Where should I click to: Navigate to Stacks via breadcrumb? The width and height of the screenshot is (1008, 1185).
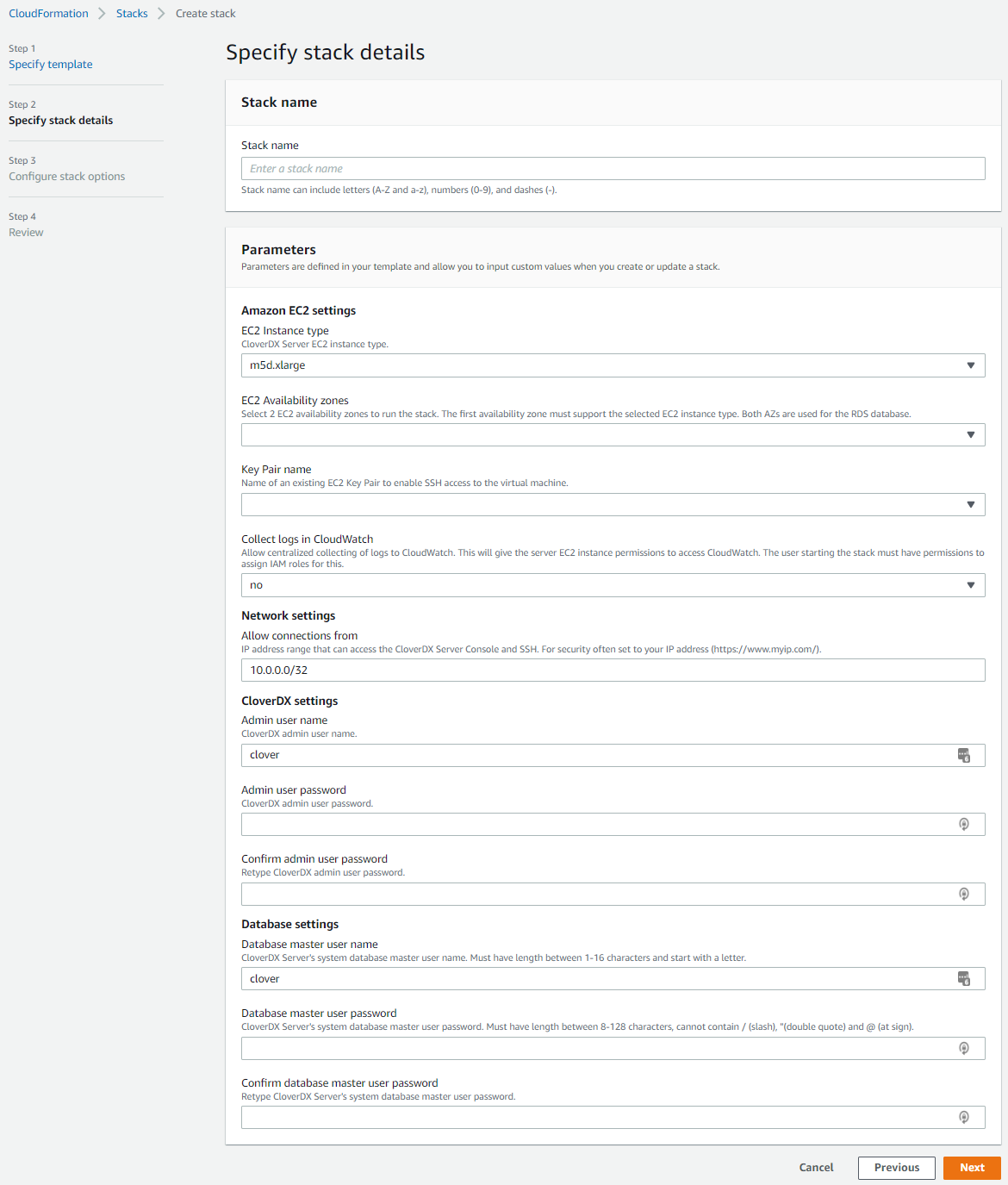132,13
